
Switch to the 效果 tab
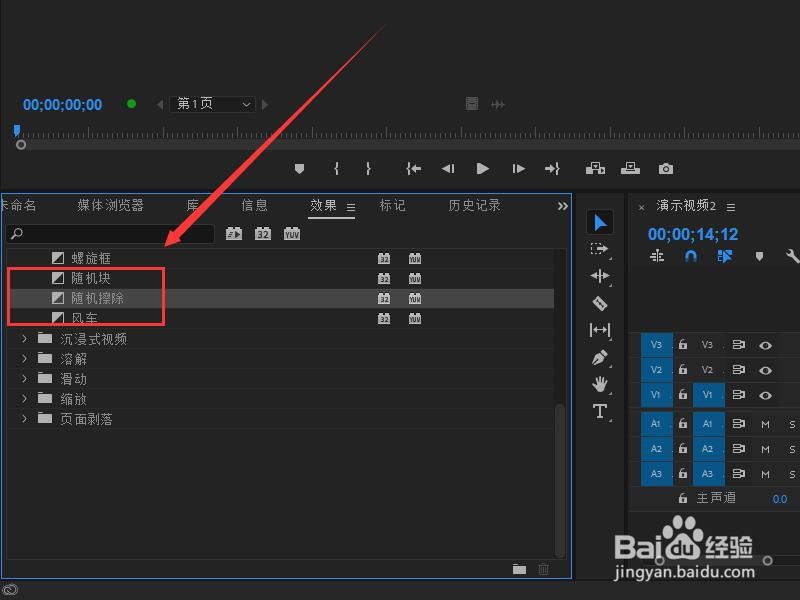tap(323, 206)
